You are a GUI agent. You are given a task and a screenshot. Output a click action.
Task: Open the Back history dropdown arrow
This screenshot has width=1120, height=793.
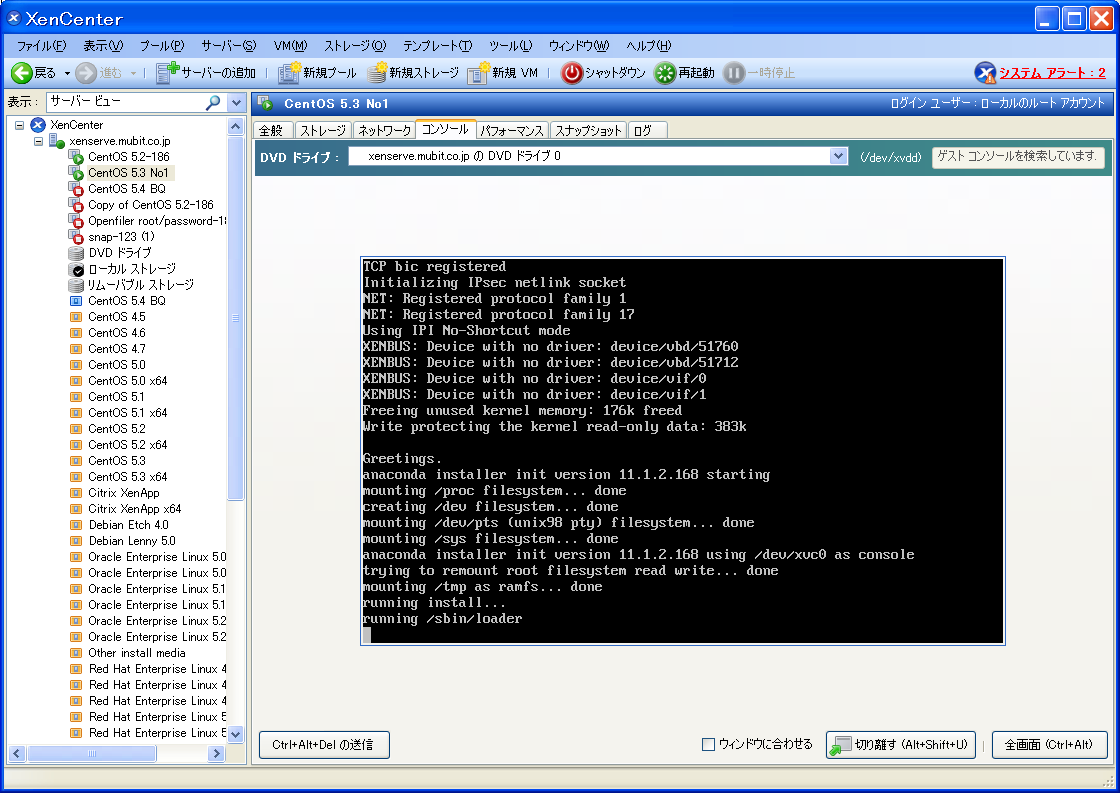[67, 74]
